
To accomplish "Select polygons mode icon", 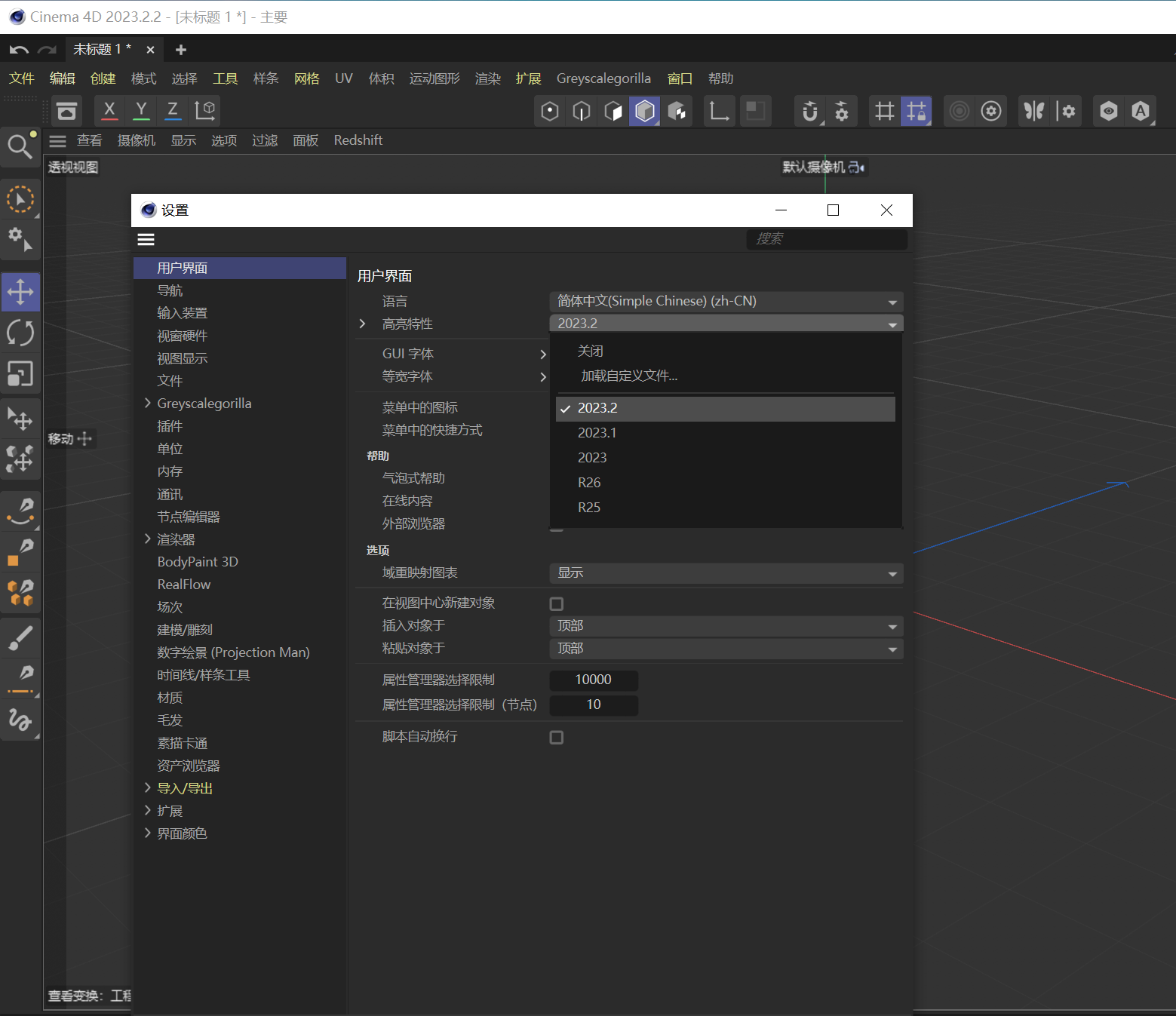I will 613,112.
